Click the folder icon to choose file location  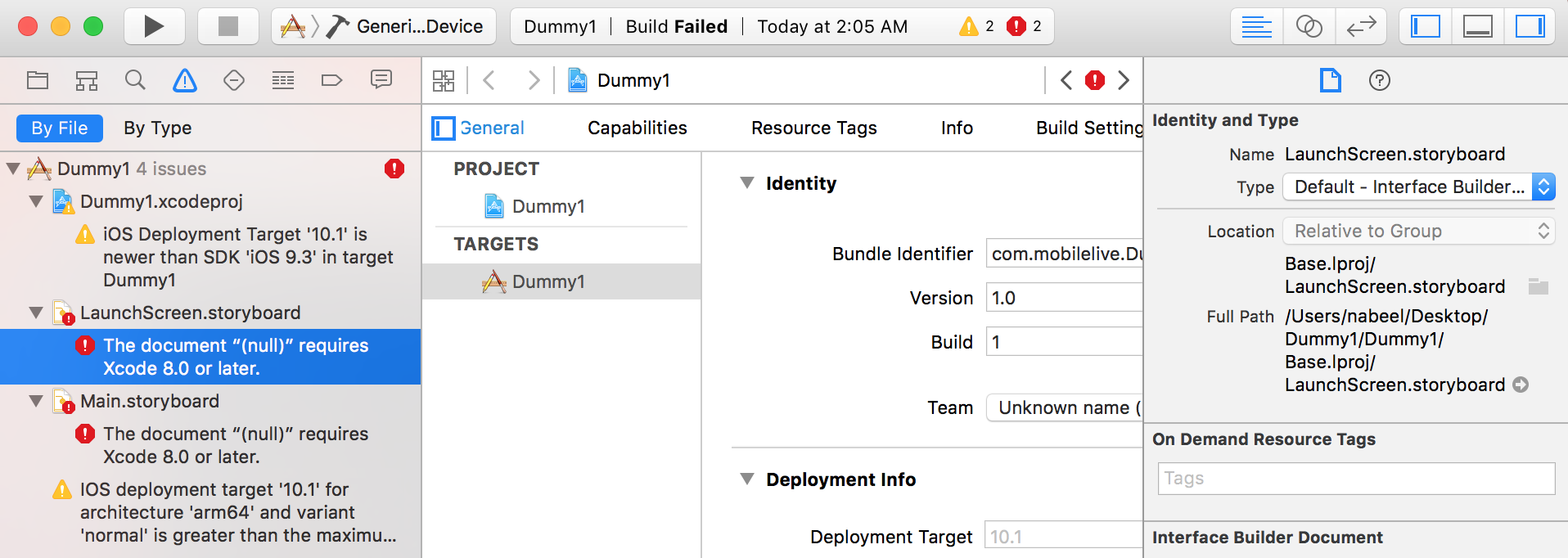(1539, 286)
